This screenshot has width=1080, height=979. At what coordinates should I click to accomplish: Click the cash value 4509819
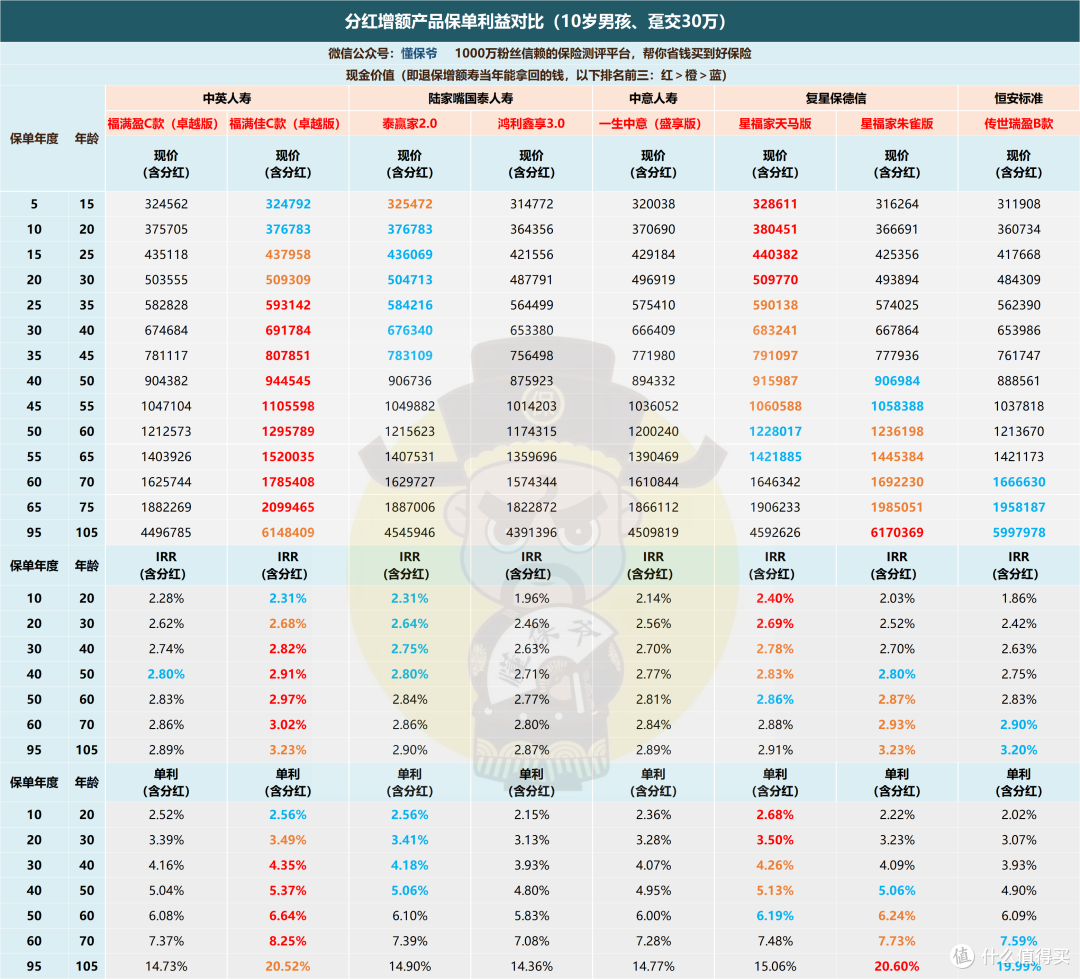[653, 533]
